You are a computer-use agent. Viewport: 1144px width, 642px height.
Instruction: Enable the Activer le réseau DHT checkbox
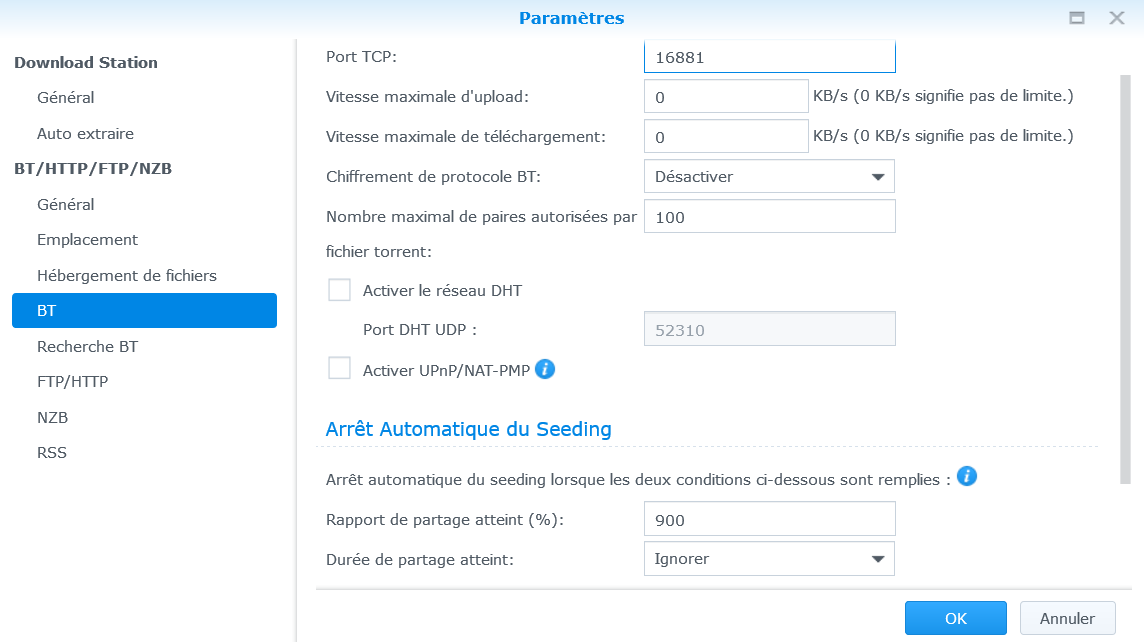coord(340,291)
